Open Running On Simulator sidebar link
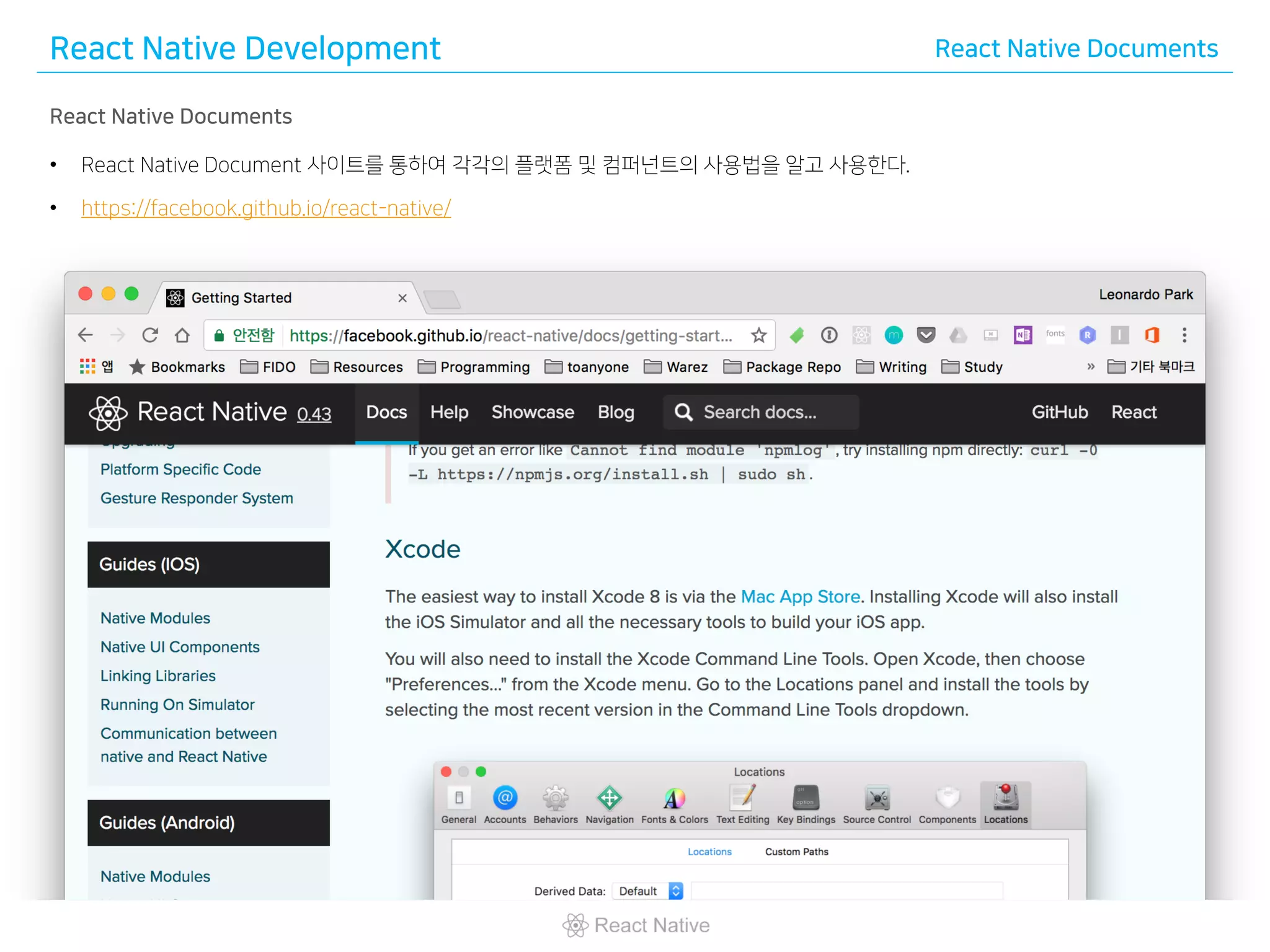Viewport: 1270px width, 952px height. 177,705
